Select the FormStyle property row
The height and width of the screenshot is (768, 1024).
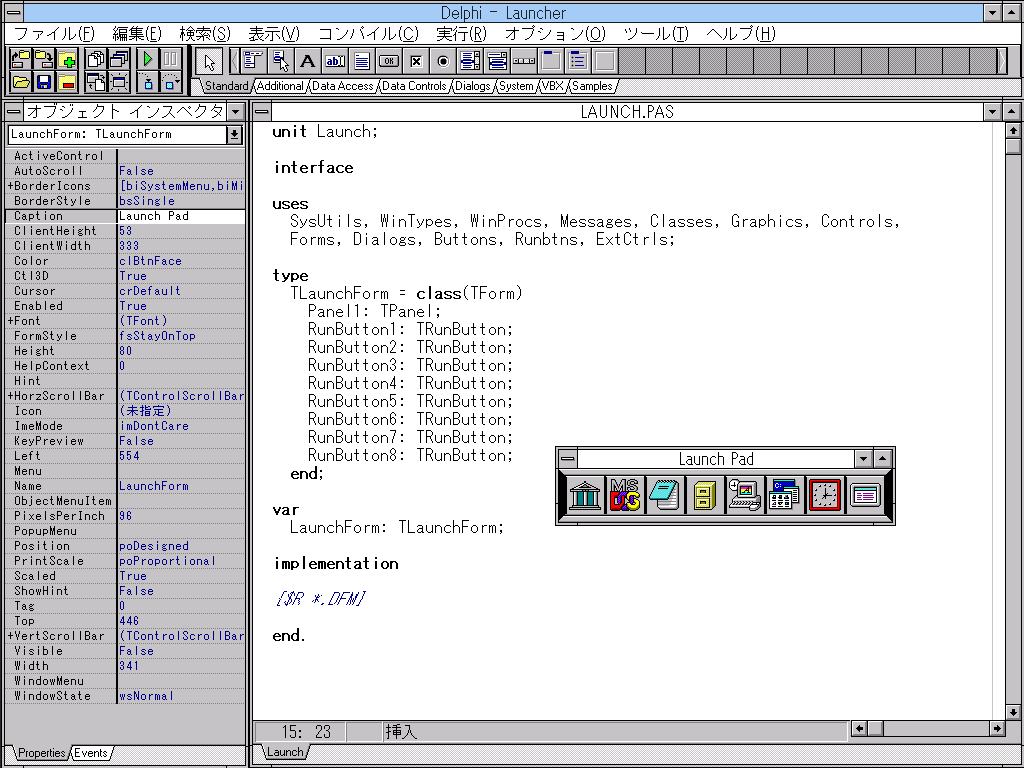pos(125,336)
